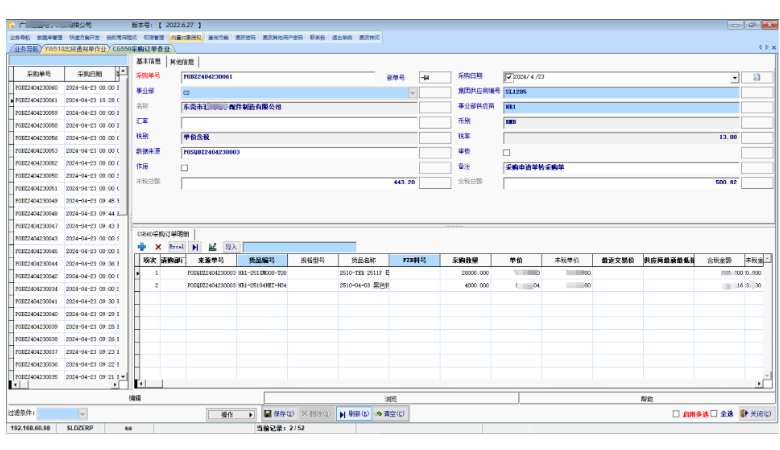Click the chart icon in detail toolbar
The image size is (780, 450).
[x=212, y=247]
